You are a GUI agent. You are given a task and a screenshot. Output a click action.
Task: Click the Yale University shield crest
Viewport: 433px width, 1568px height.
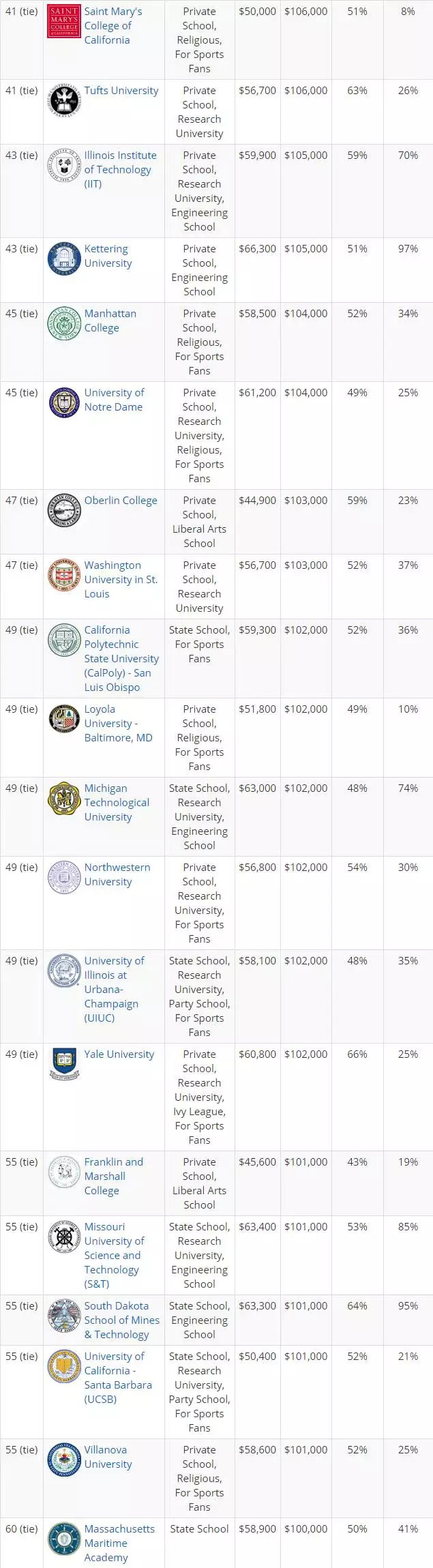(x=64, y=1065)
